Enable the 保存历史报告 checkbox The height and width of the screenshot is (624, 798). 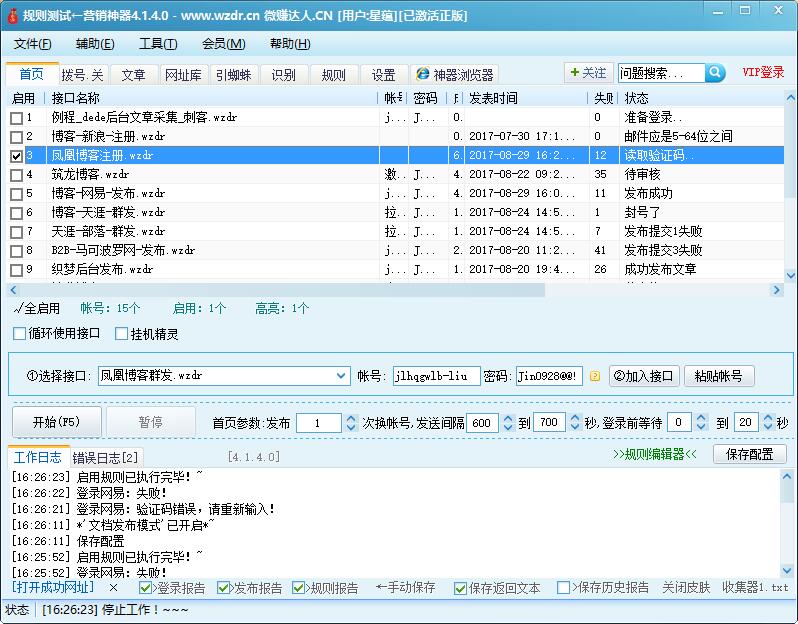pos(563,588)
